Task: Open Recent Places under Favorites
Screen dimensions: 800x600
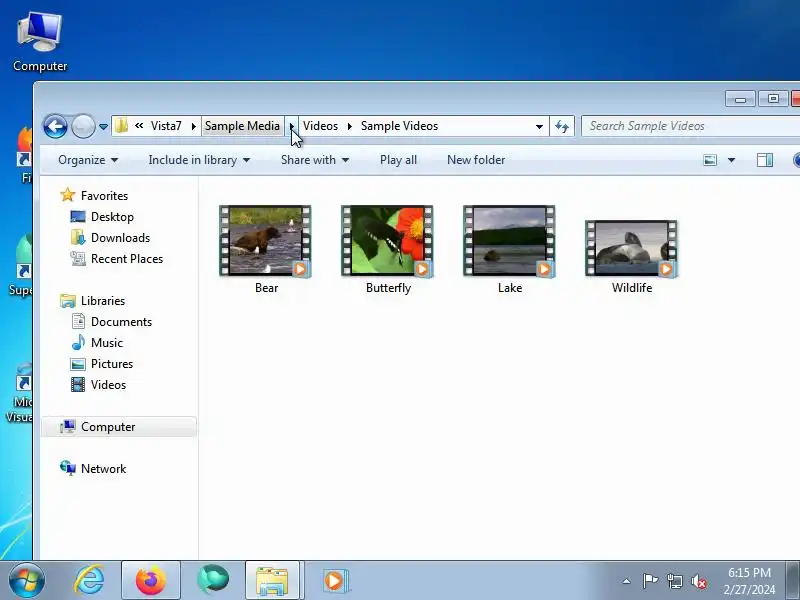Action: tap(127, 259)
